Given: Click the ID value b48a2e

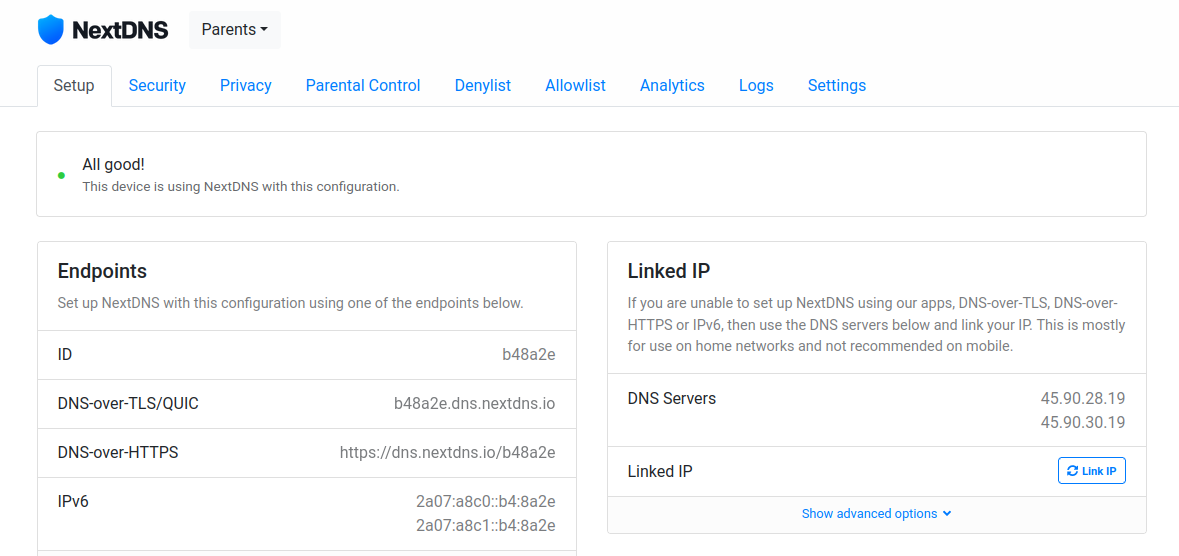Looking at the screenshot, I should [528, 355].
